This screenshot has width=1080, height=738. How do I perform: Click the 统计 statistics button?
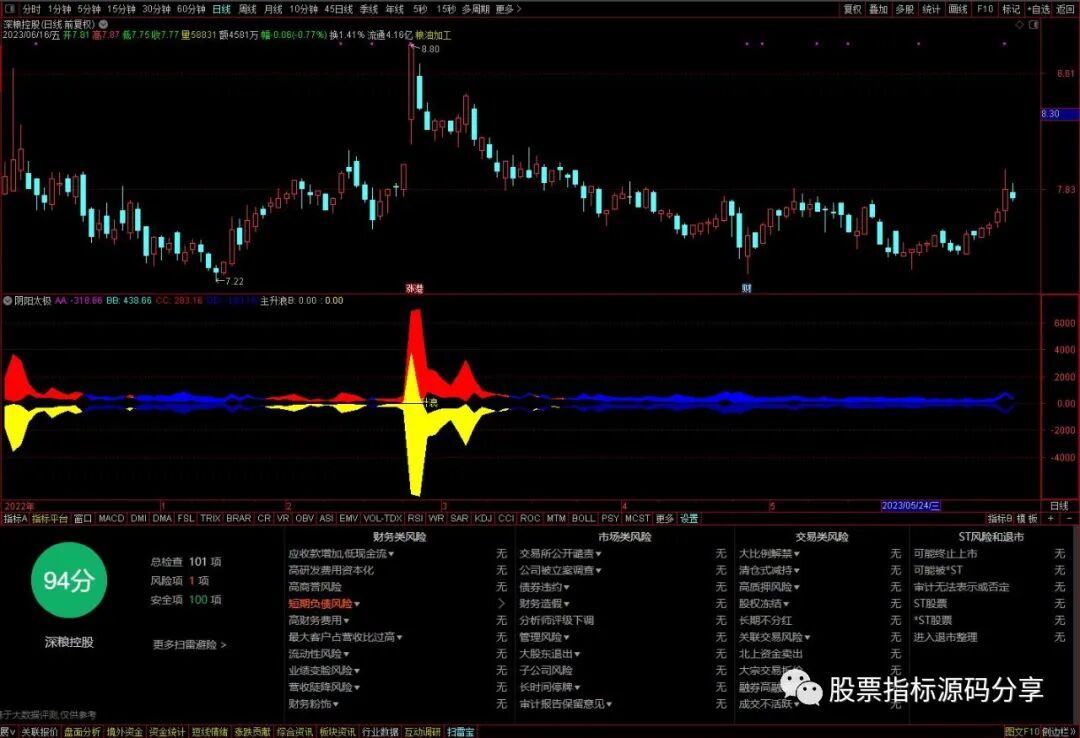931,9
